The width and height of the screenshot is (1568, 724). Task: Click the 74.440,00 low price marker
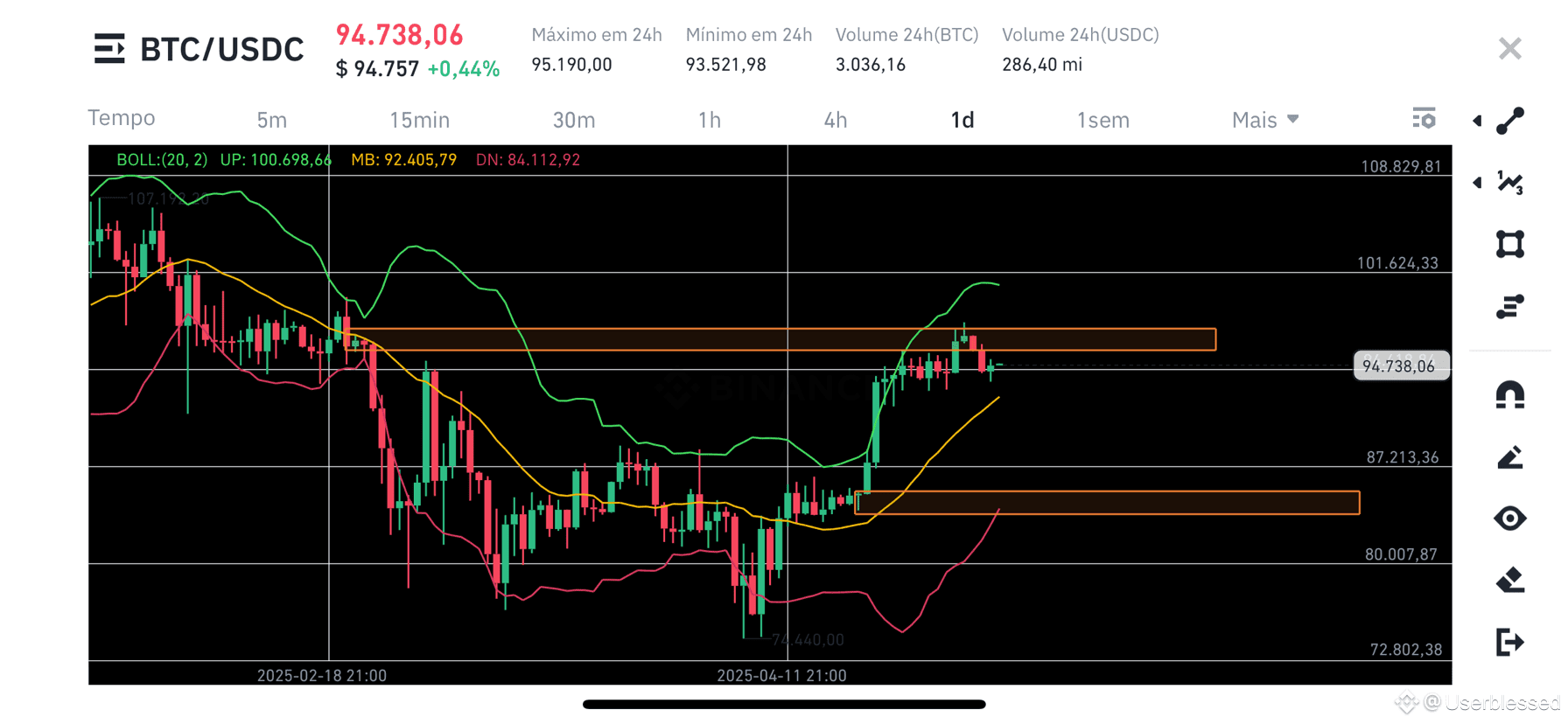click(x=808, y=640)
